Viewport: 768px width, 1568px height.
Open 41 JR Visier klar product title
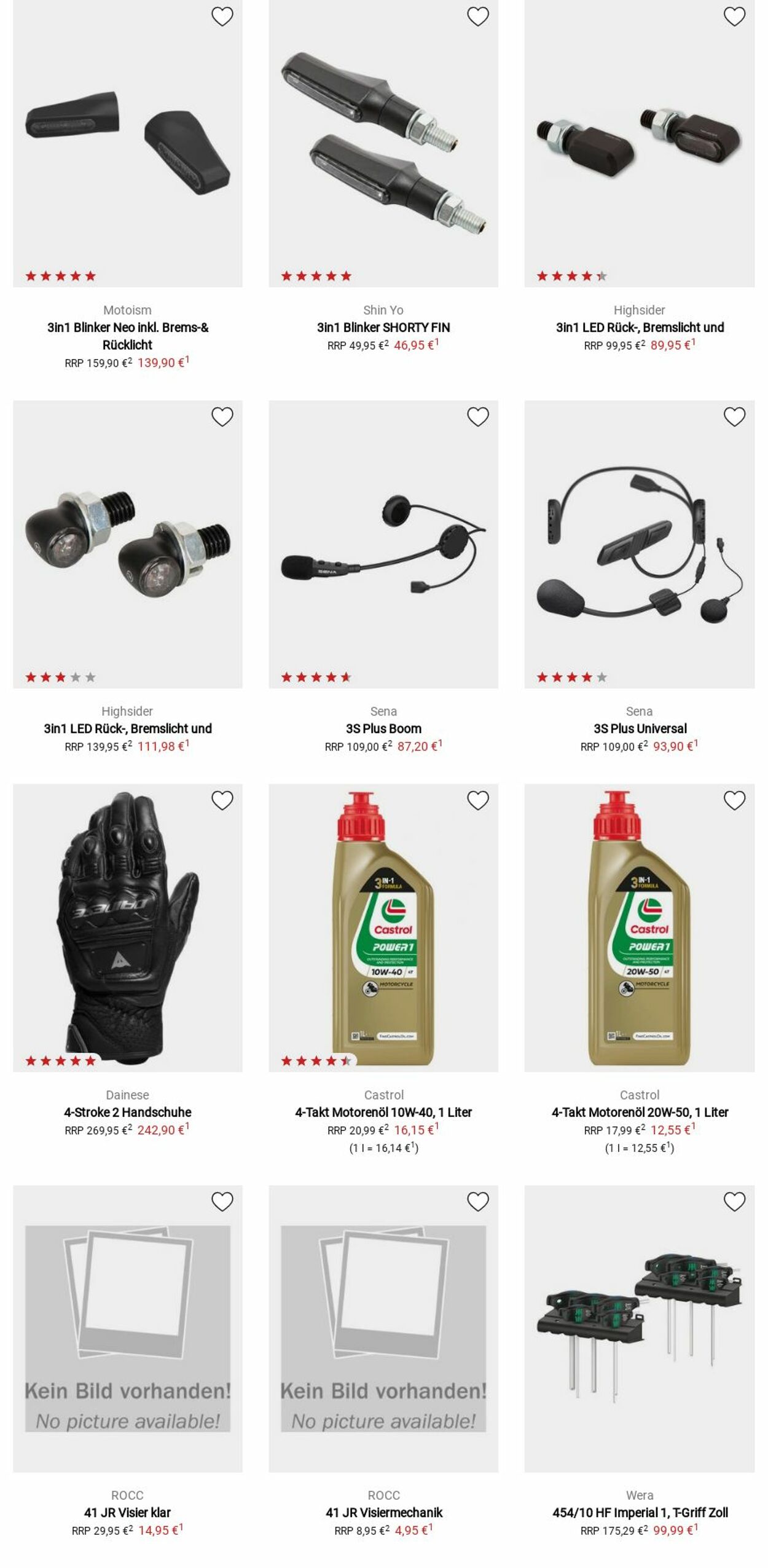[127, 1512]
